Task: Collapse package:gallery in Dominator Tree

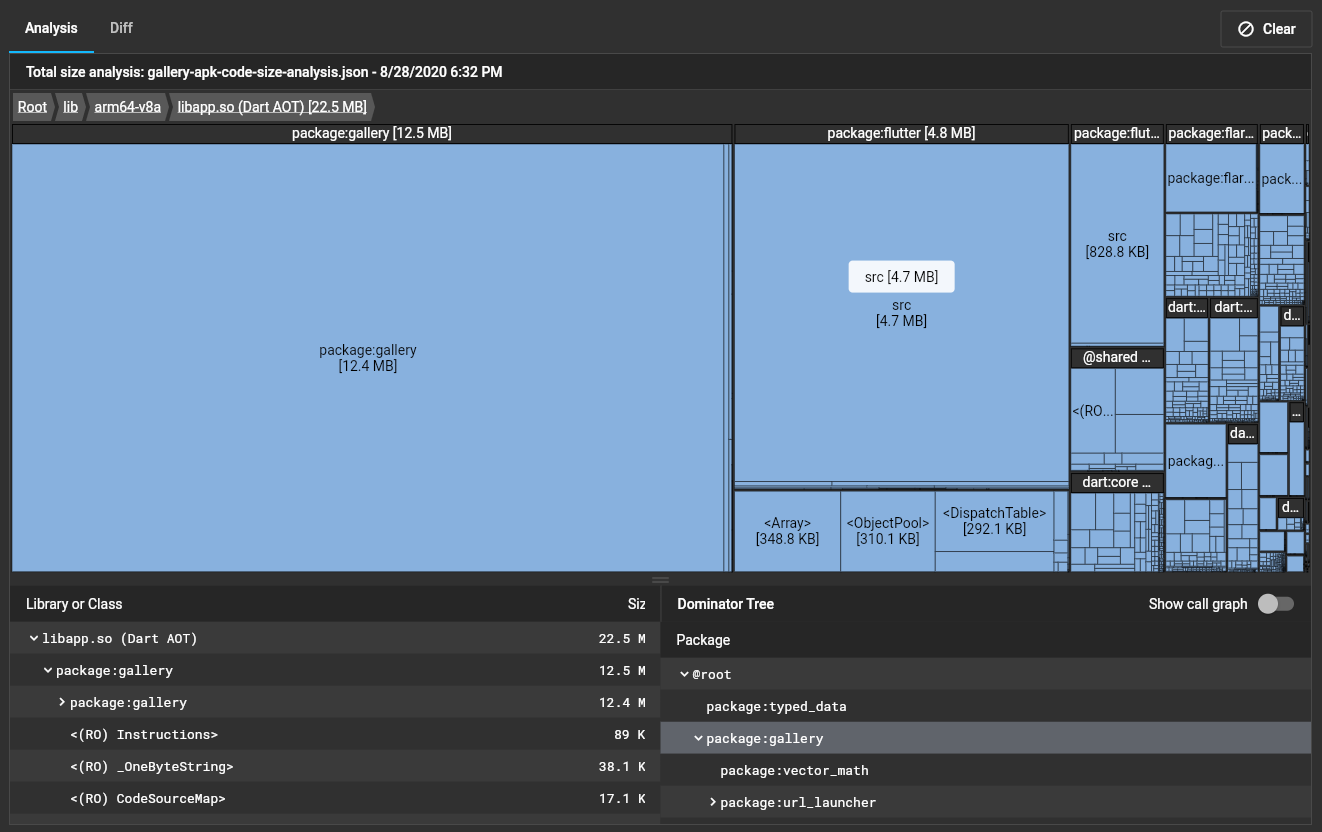Action: (698, 738)
